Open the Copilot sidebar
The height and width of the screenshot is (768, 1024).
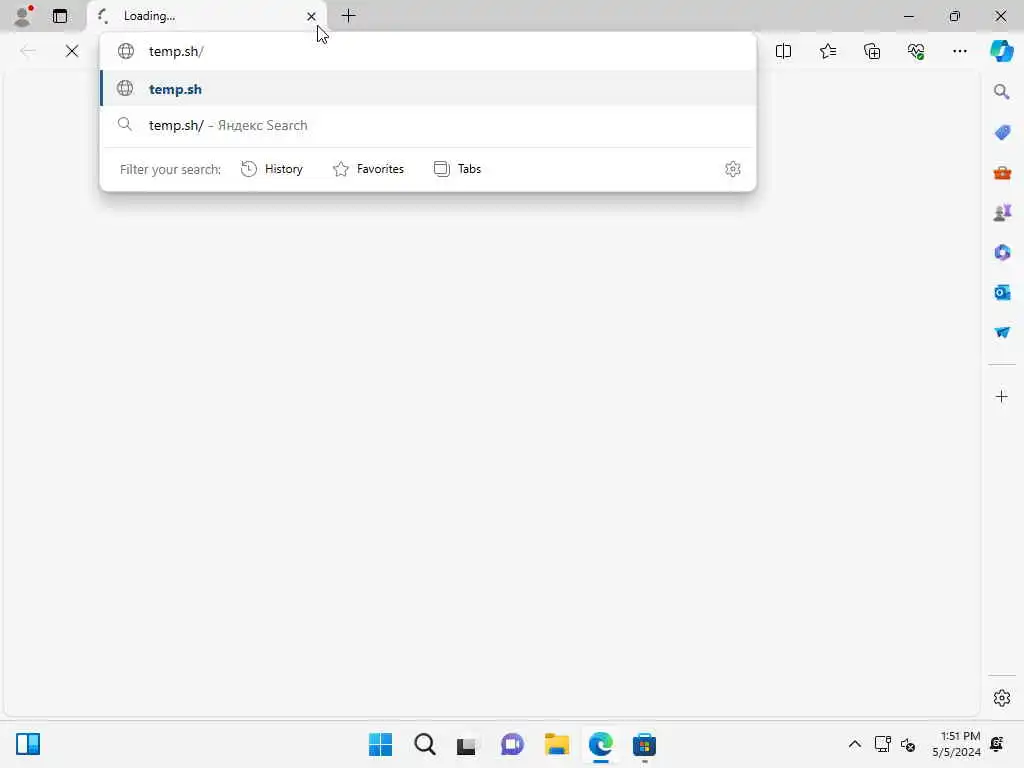(1002, 51)
